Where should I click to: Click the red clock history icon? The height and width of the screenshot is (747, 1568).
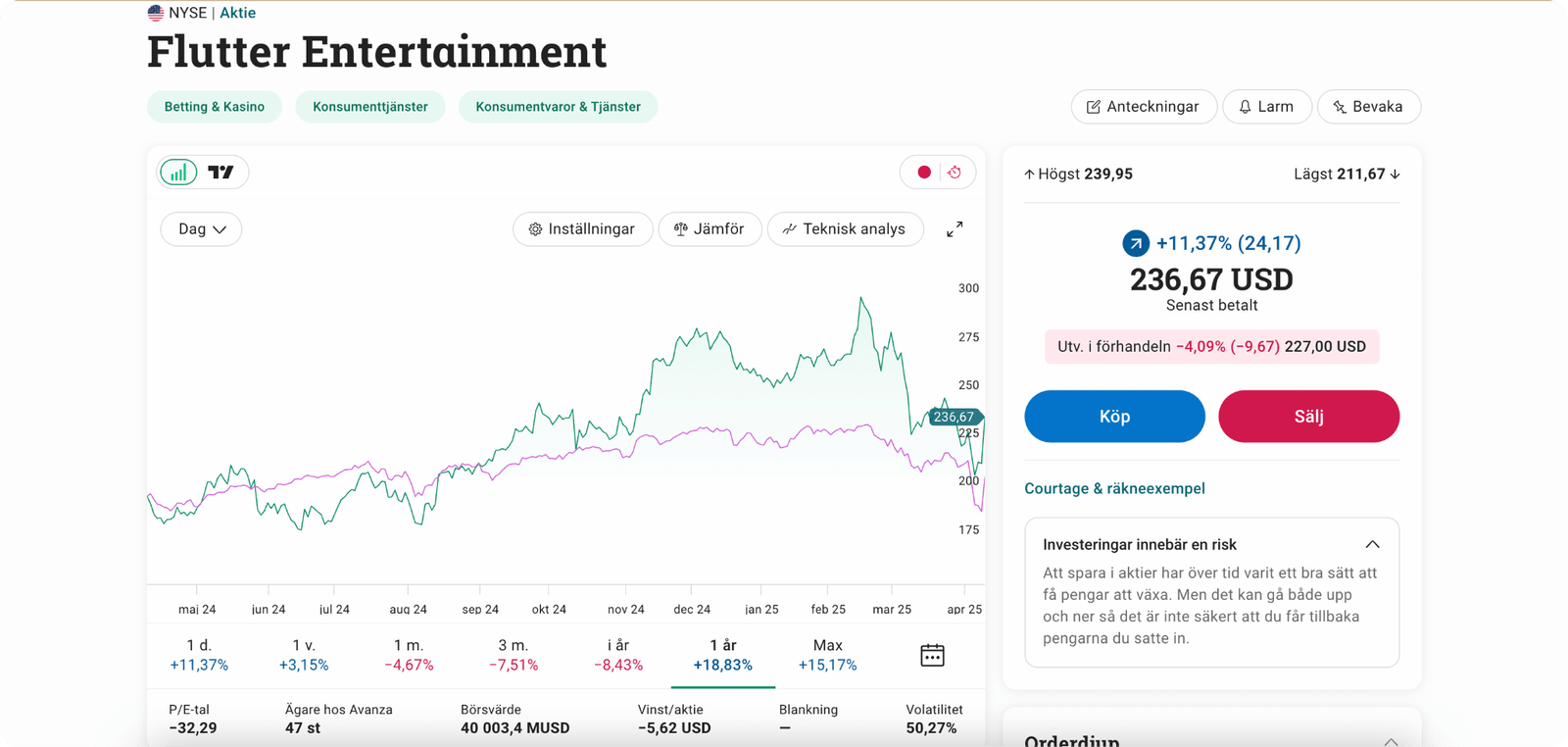955,173
